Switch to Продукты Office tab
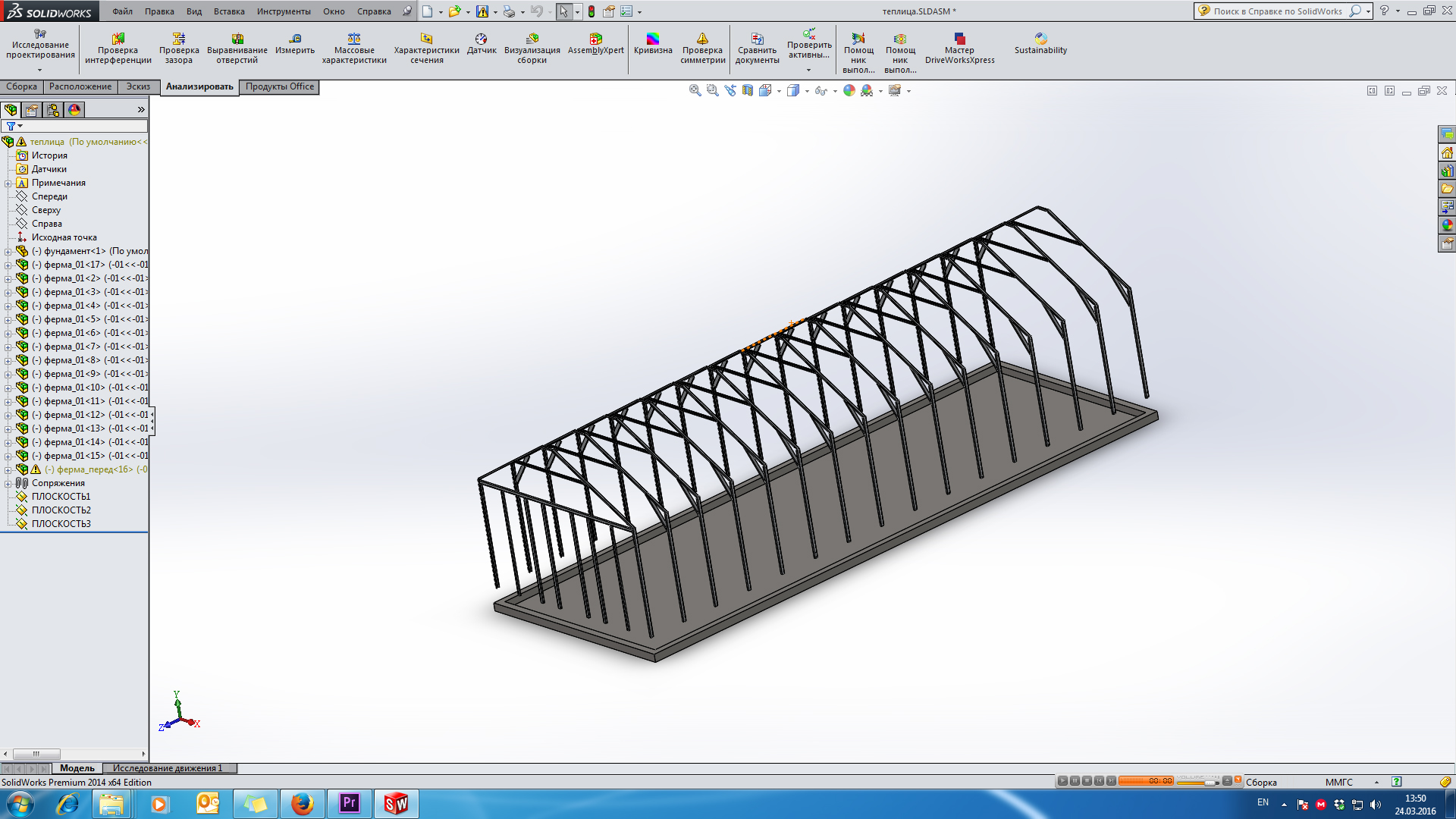This screenshot has height=819, width=1456. pos(280,86)
